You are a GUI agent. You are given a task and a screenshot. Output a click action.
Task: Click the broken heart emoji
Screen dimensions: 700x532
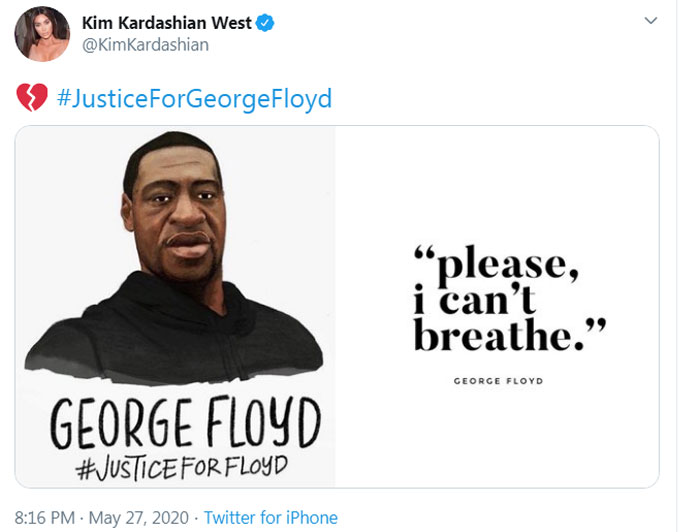point(32,97)
